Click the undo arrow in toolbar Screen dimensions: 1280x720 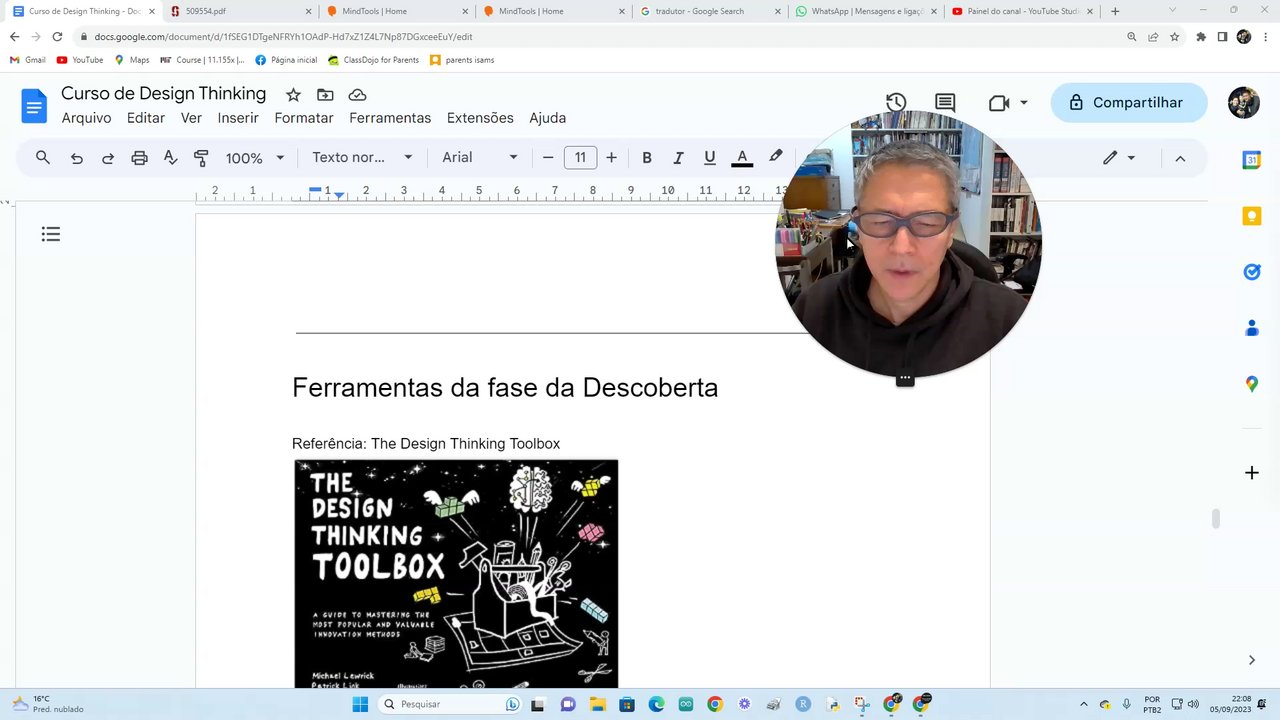77,158
